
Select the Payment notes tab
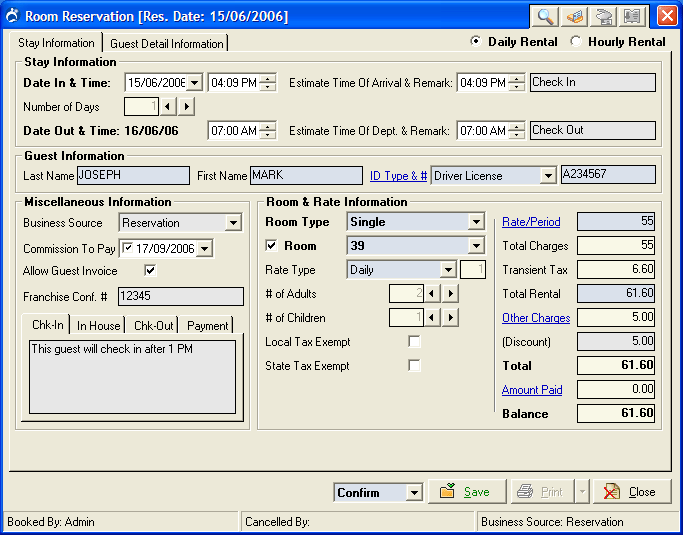pyautogui.click(x=207, y=325)
